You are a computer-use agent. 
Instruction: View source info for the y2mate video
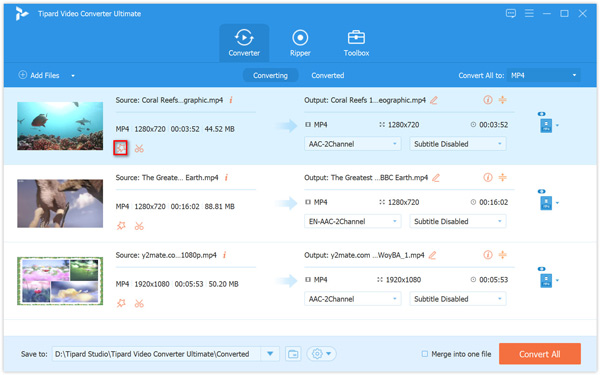pyautogui.click(x=225, y=255)
